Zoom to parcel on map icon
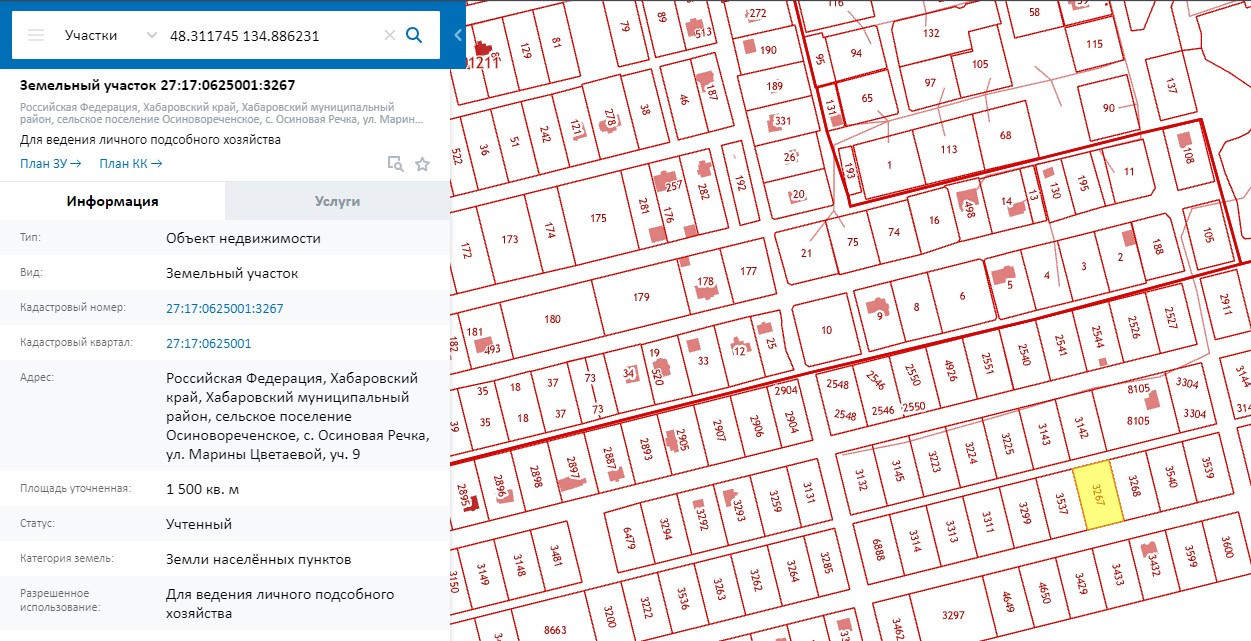 pyautogui.click(x=395, y=164)
